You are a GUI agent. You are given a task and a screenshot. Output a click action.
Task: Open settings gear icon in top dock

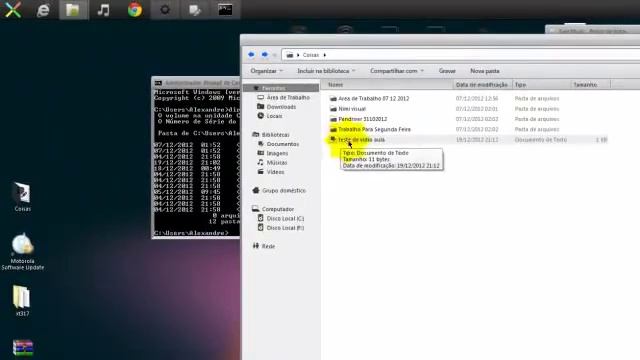pyautogui.click(x=165, y=10)
